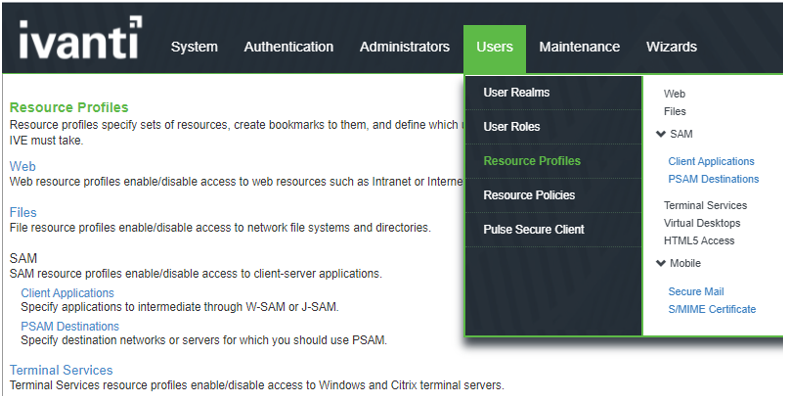Click PSAM Destinations in the flyout submenu

714,179
